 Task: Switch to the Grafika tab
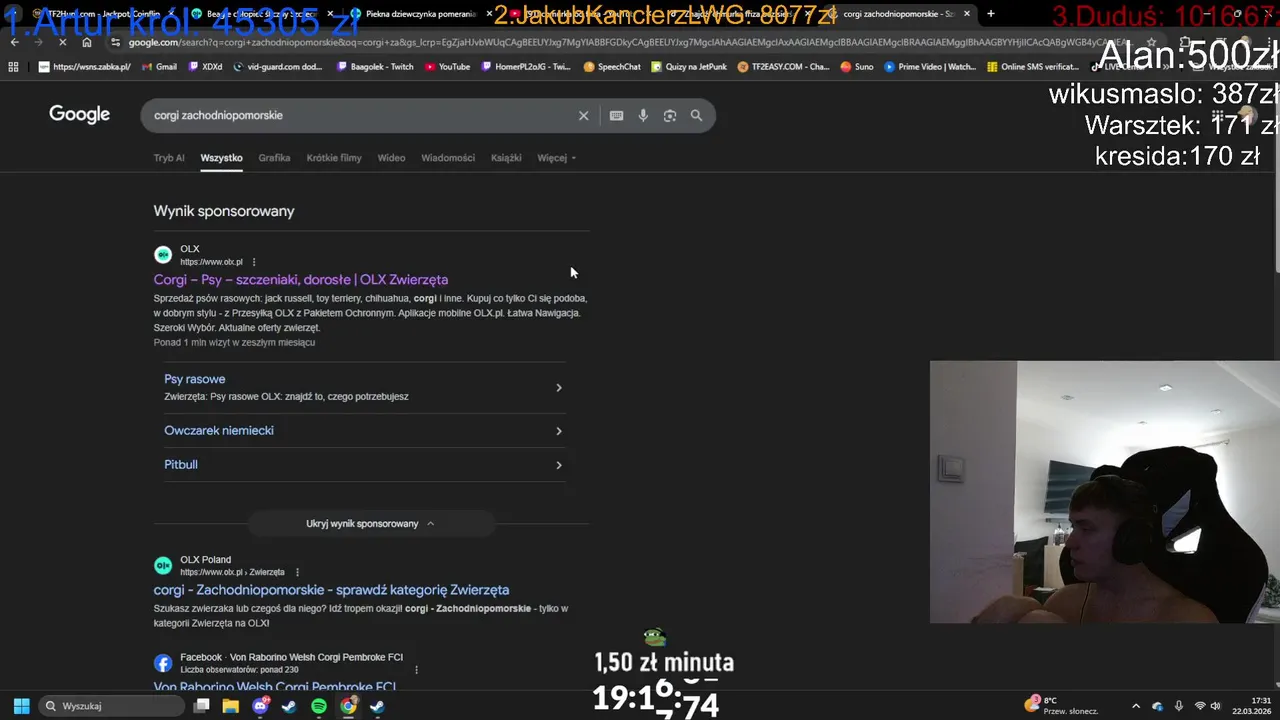(274, 158)
